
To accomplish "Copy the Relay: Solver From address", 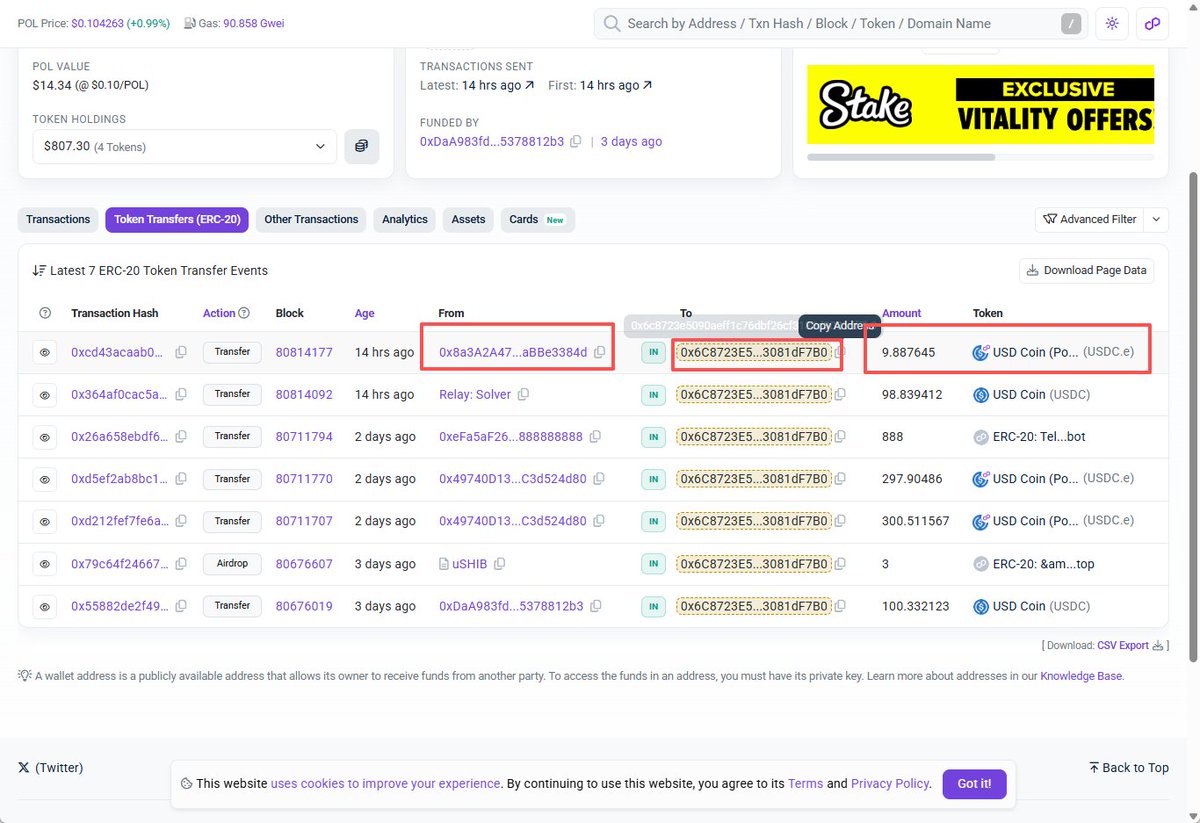I will tap(523, 395).
